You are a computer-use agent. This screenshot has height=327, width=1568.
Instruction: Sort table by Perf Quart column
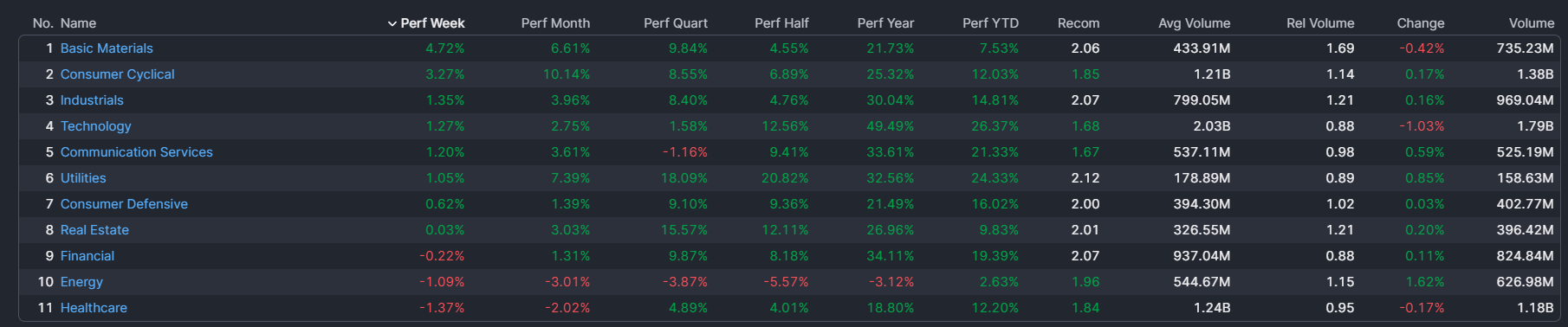point(676,23)
